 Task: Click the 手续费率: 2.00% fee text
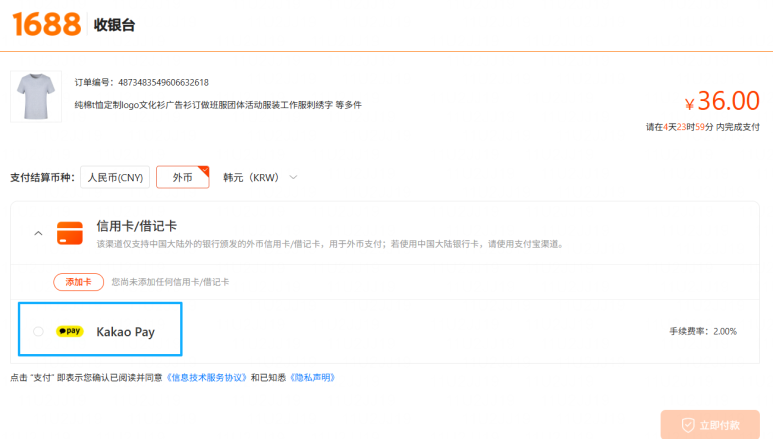[703, 331]
